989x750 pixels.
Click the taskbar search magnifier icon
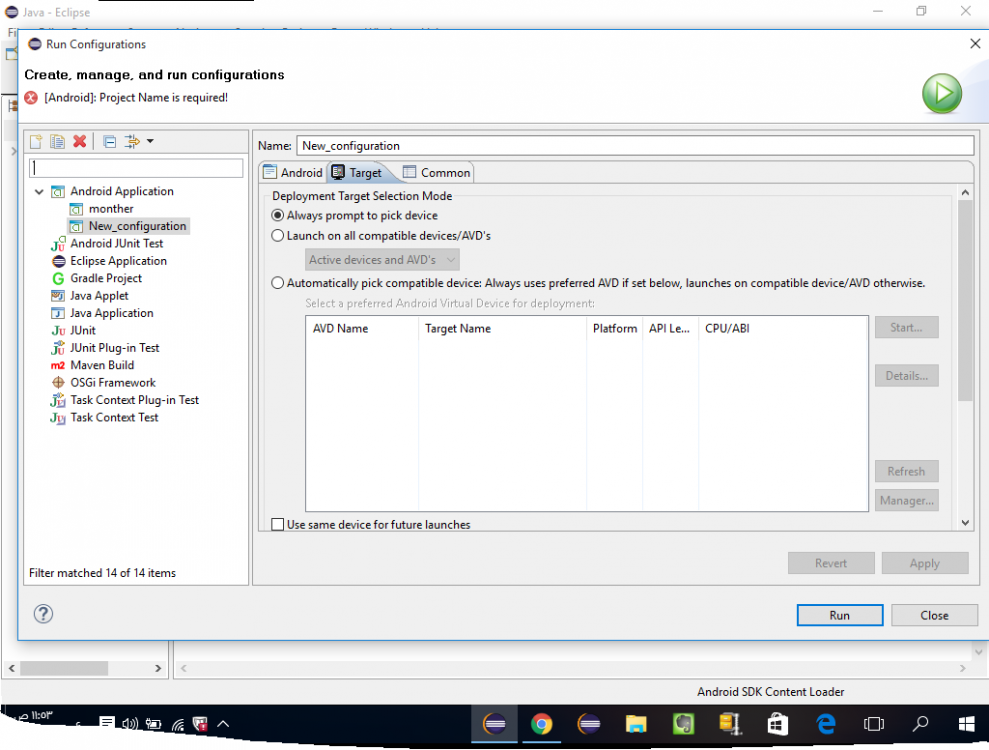click(920, 724)
